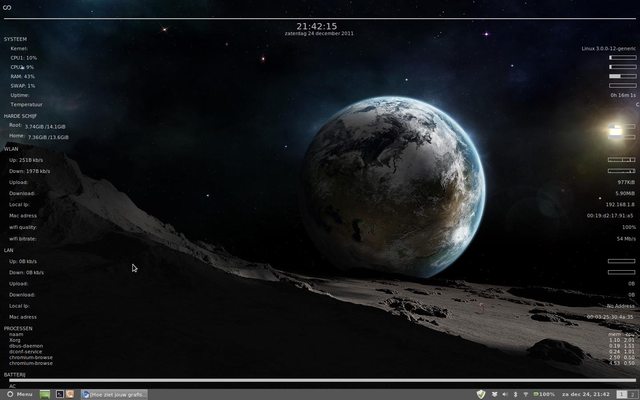Click the 'wifi bitrate:' label

[22, 238]
